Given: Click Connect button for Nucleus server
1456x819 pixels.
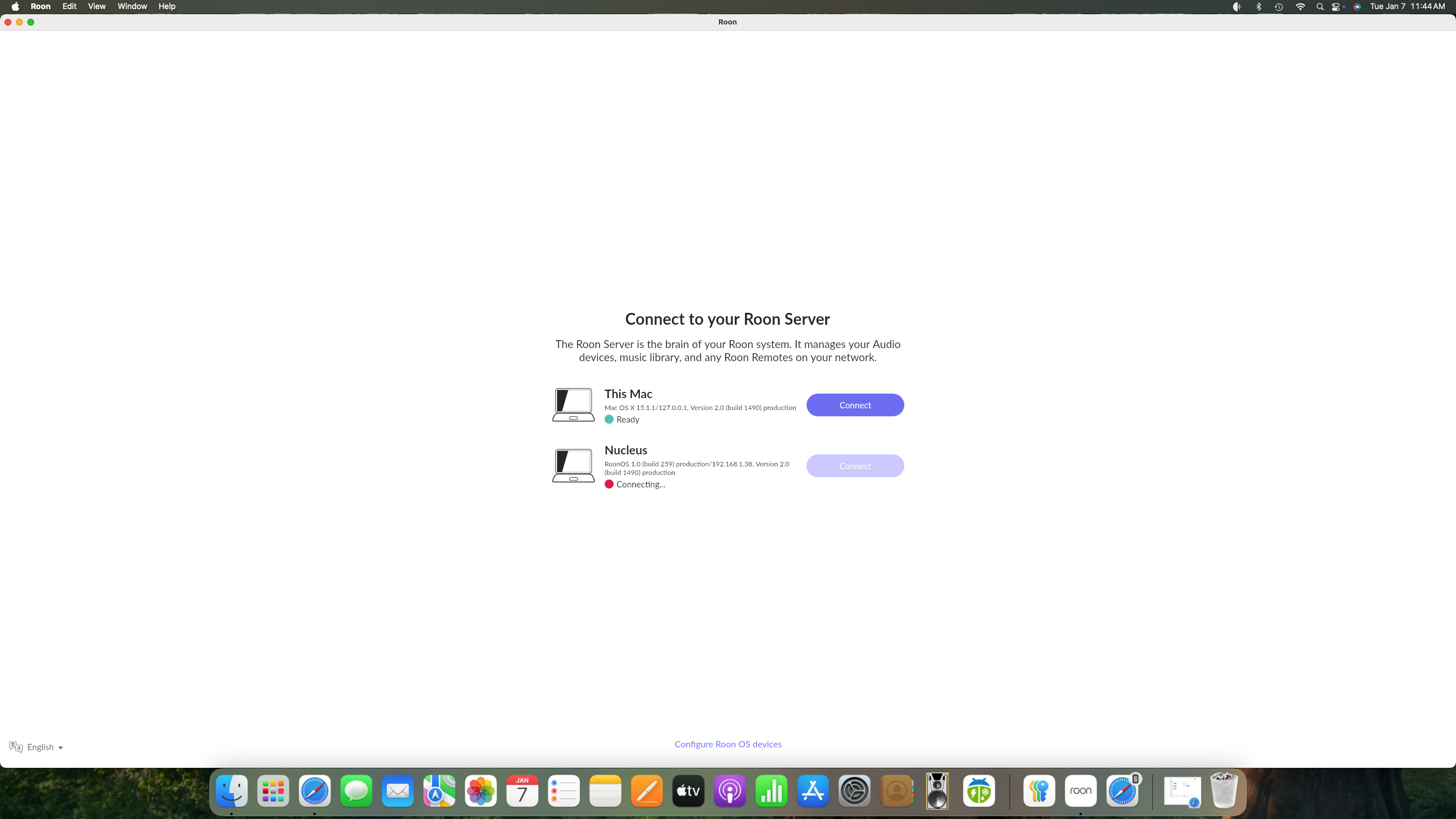Looking at the screenshot, I should [x=855, y=466].
